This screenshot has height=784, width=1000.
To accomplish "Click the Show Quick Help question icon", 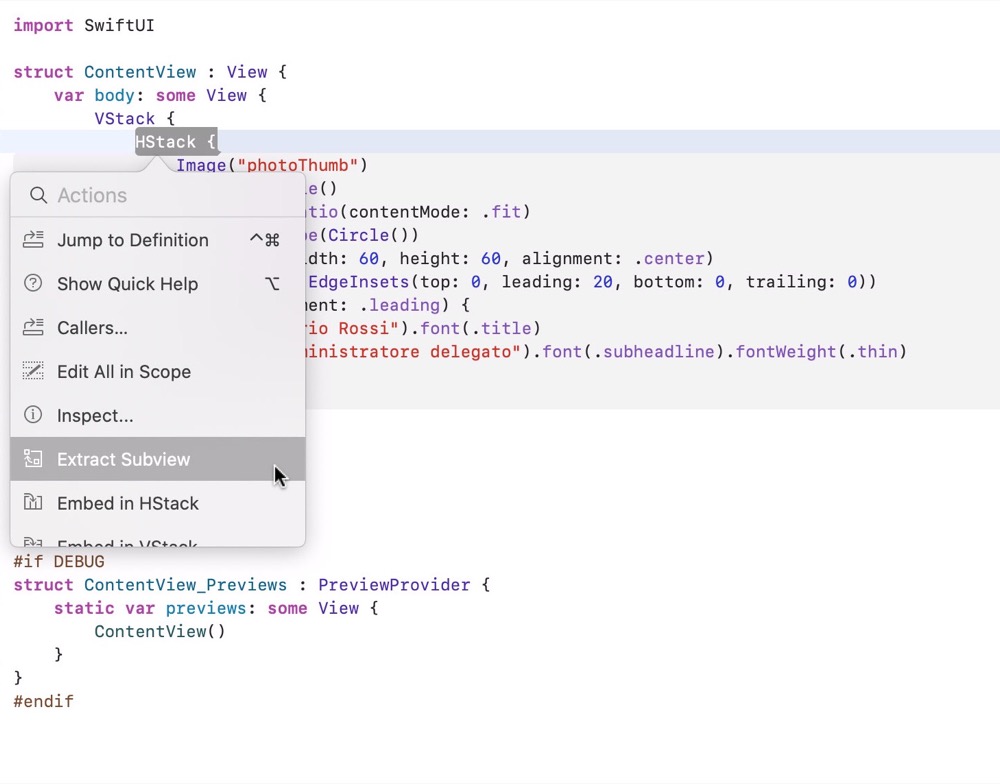I will tap(33, 283).
